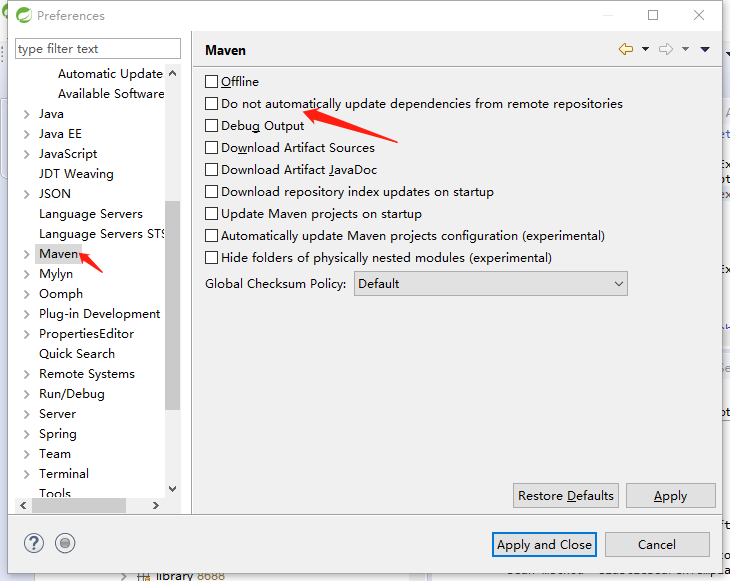
Task: Expand the Oomph tree node
Action: pos(27,294)
